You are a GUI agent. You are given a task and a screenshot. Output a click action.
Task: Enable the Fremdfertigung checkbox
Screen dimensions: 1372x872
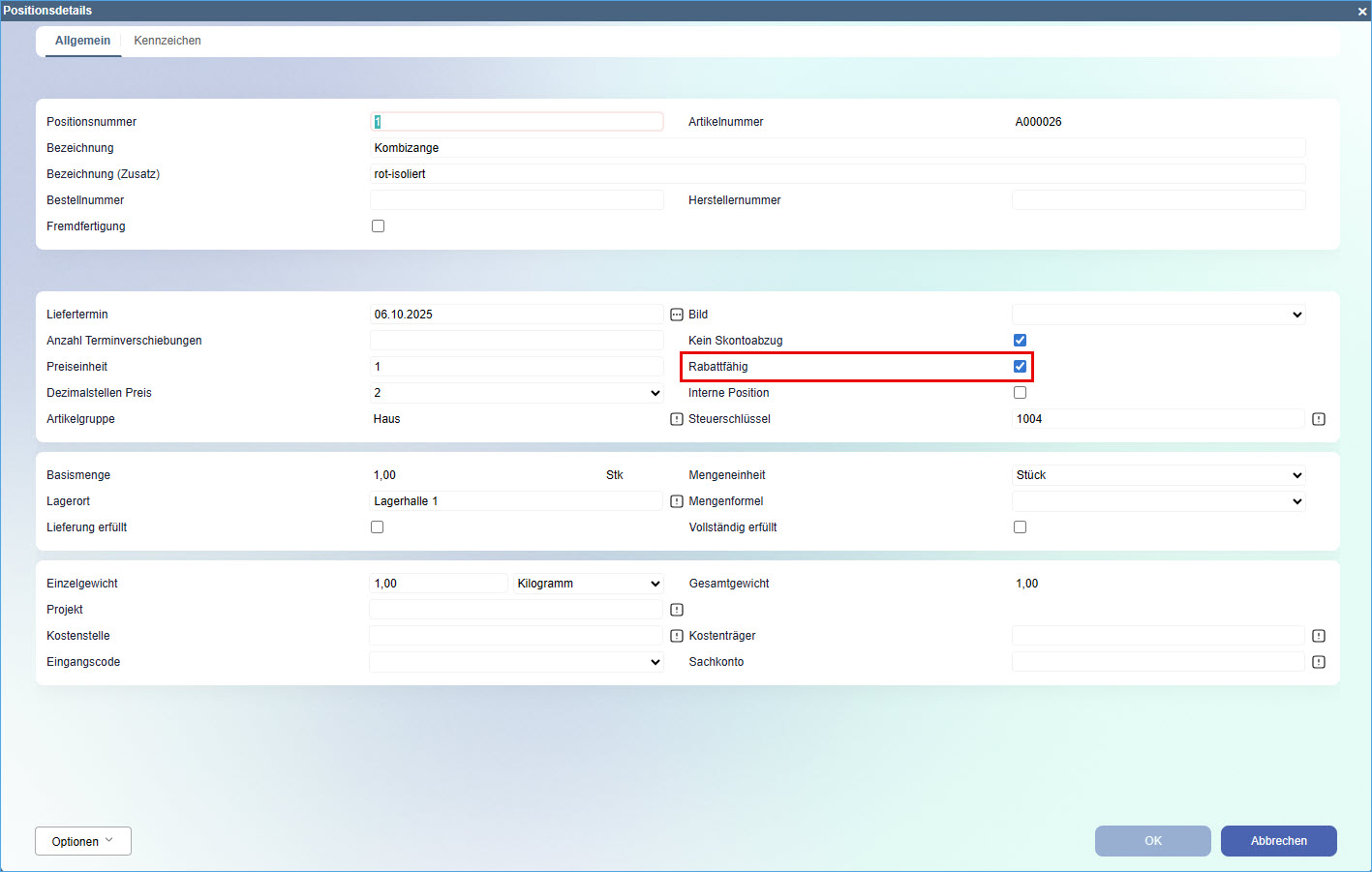(378, 226)
